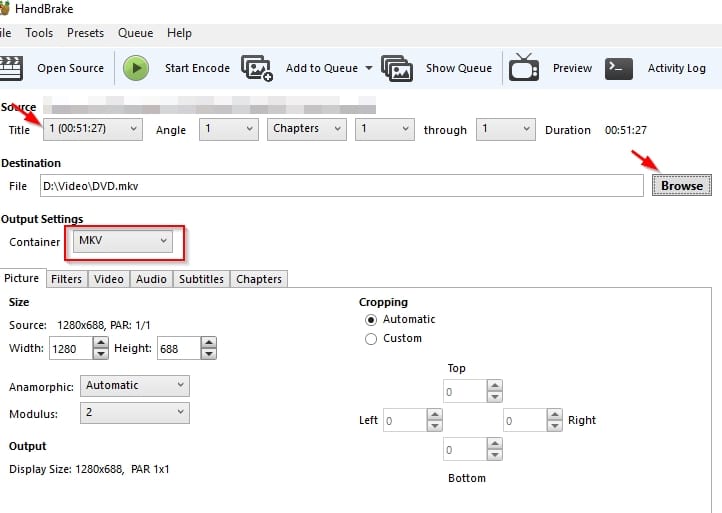Switch to the Audio tab

pos(151,279)
